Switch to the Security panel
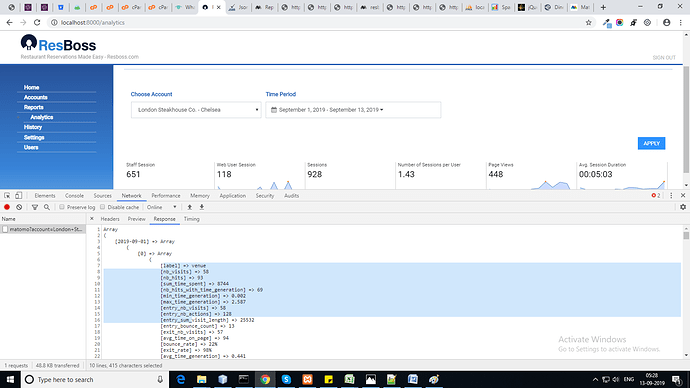690x388 pixels. [265, 195]
